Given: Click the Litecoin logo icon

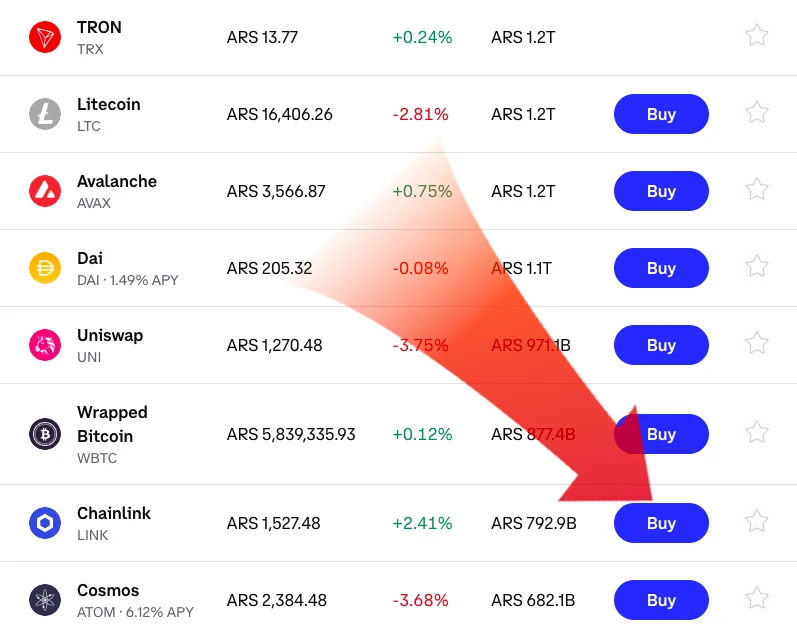Looking at the screenshot, I should coord(45,114).
